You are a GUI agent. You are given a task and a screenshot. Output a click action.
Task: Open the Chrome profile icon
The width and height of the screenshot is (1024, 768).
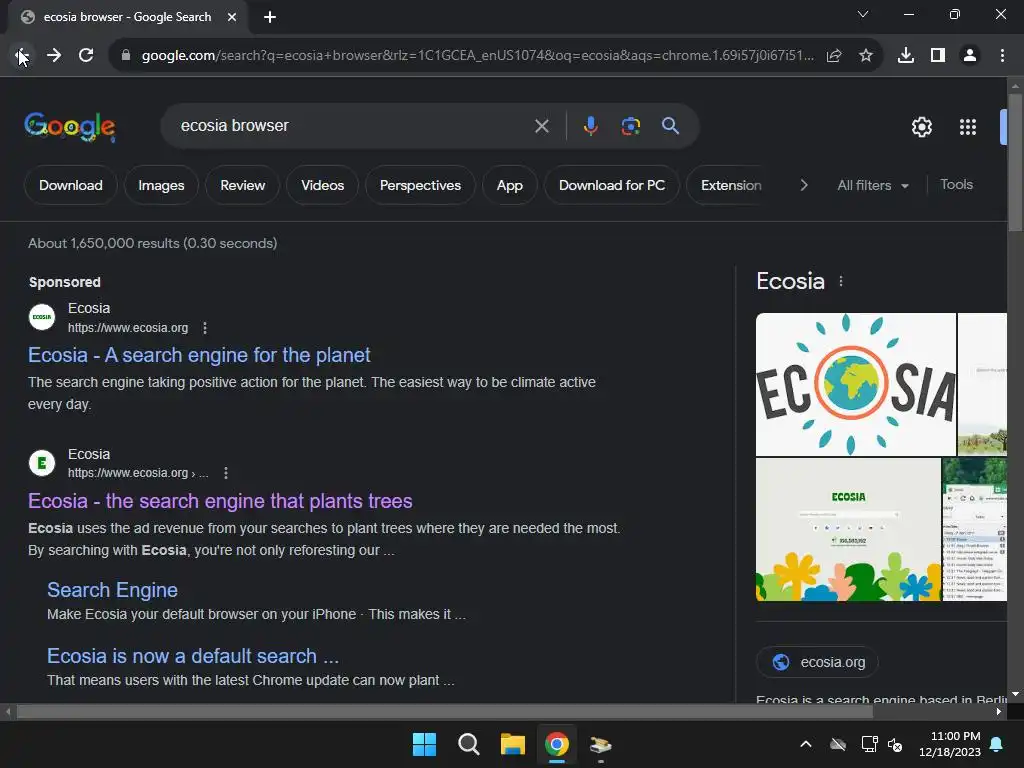pos(970,56)
